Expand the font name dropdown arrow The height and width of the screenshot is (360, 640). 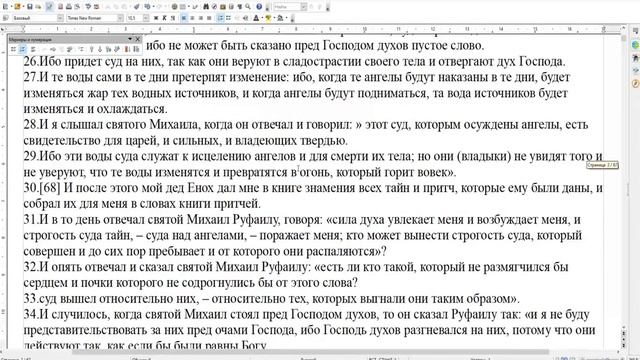(120, 18)
